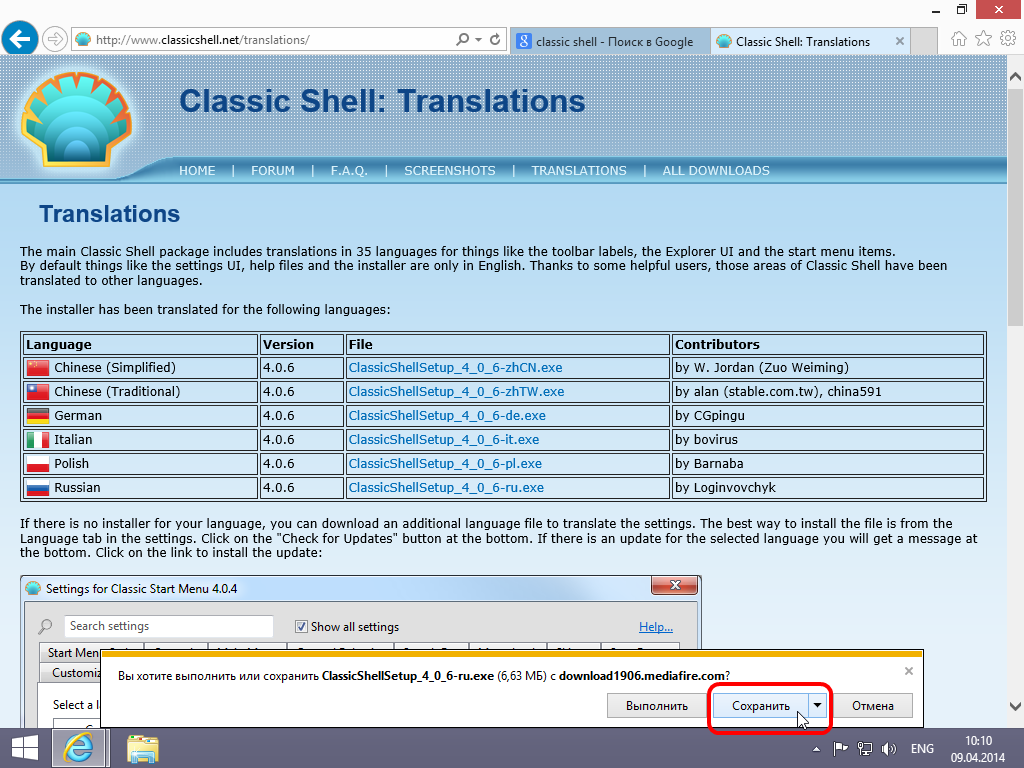Click the search magnifier in address bar
The height and width of the screenshot is (768, 1024).
pyautogui.click(x=462, y=39)
